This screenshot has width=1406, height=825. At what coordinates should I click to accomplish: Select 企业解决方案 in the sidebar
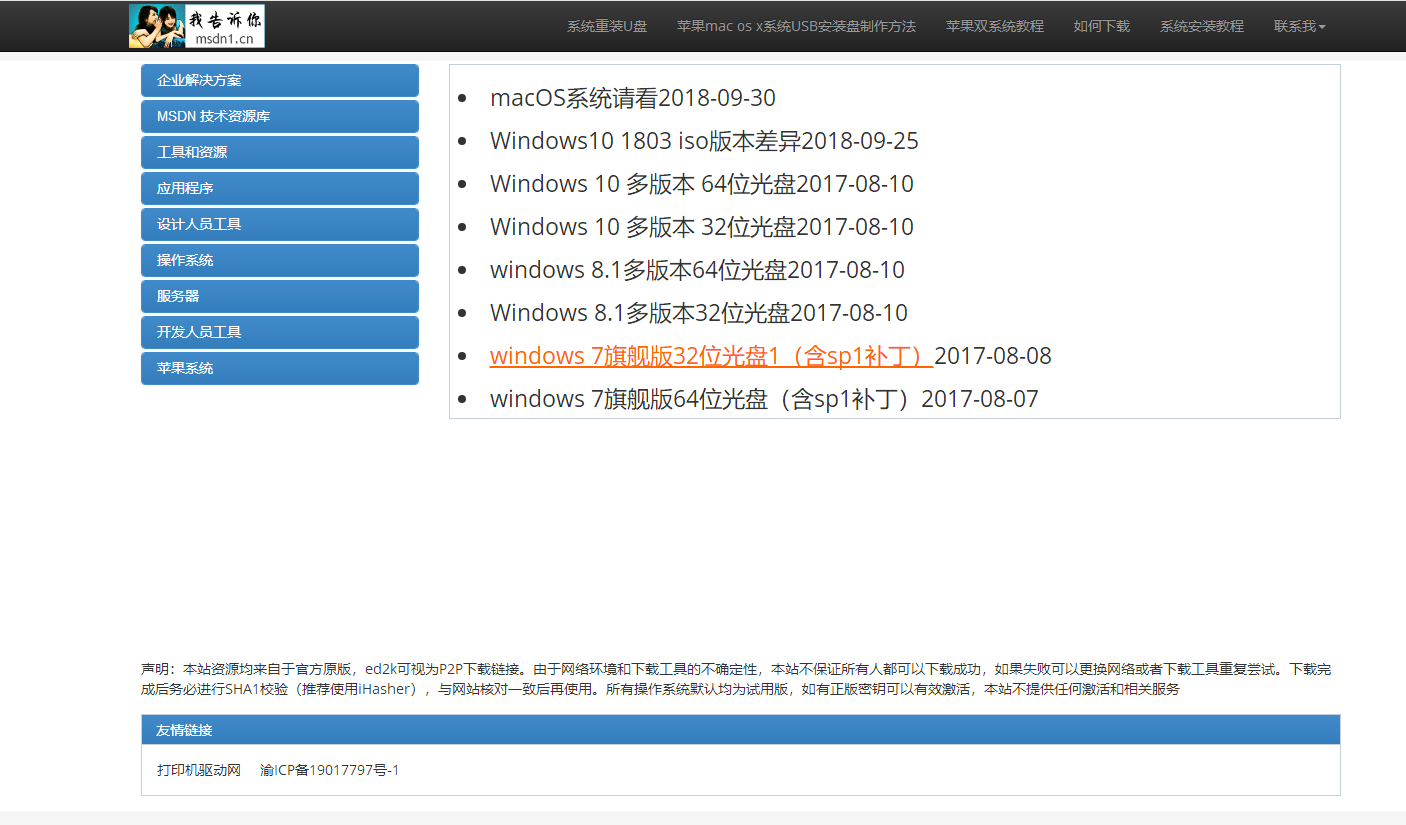pos(279,80)
